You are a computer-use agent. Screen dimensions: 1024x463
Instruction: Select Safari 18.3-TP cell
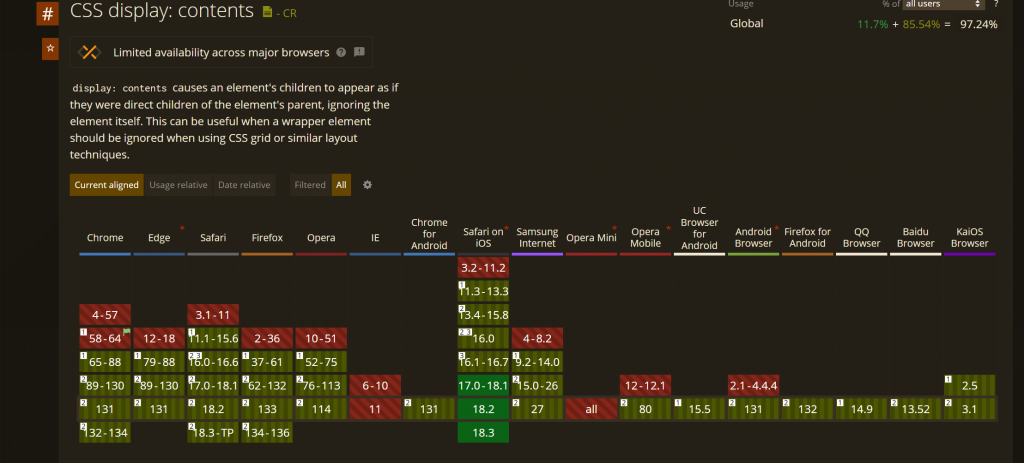click(214, 432)
